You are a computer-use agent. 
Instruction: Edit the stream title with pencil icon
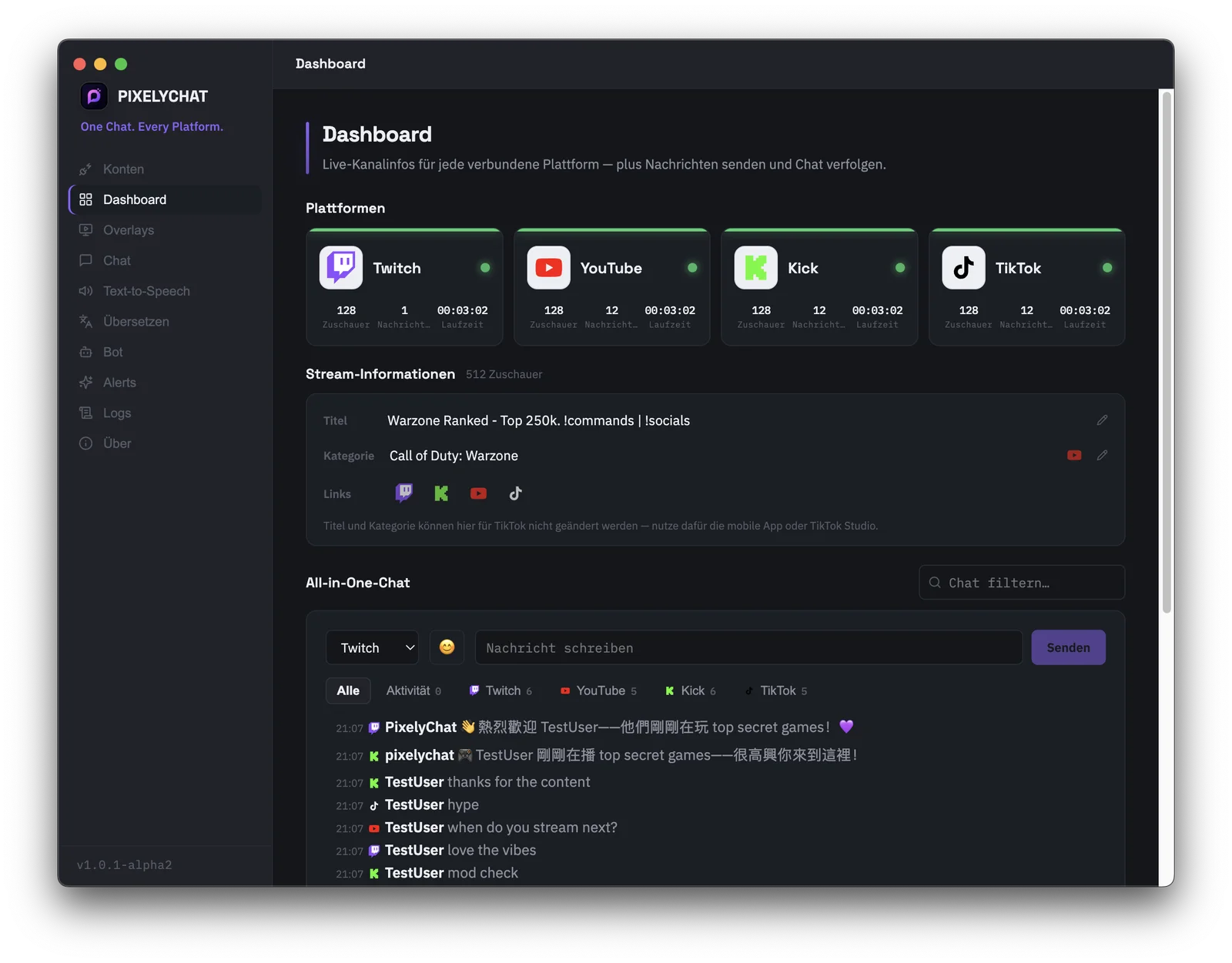(1102, 420)
